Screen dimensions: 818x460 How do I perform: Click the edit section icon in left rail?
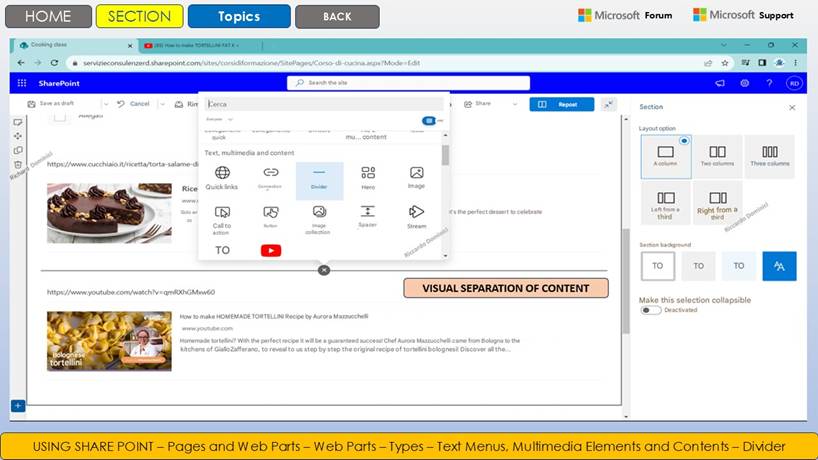18,122
